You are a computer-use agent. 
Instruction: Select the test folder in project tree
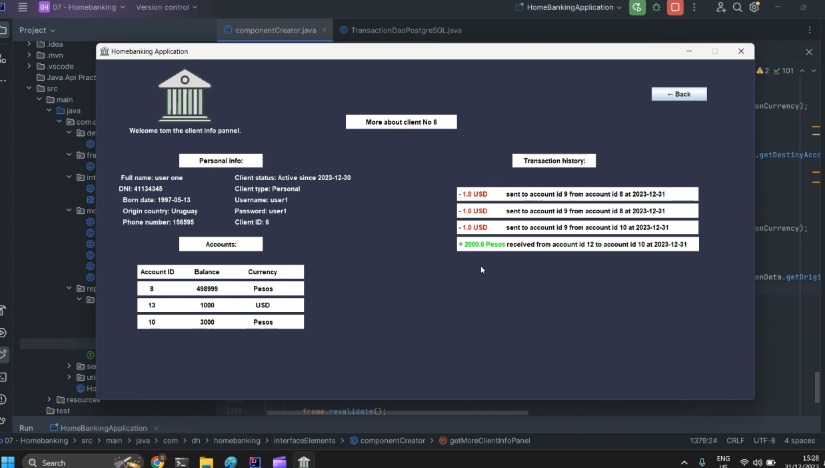pyautogui.click(x=58, y=411)
